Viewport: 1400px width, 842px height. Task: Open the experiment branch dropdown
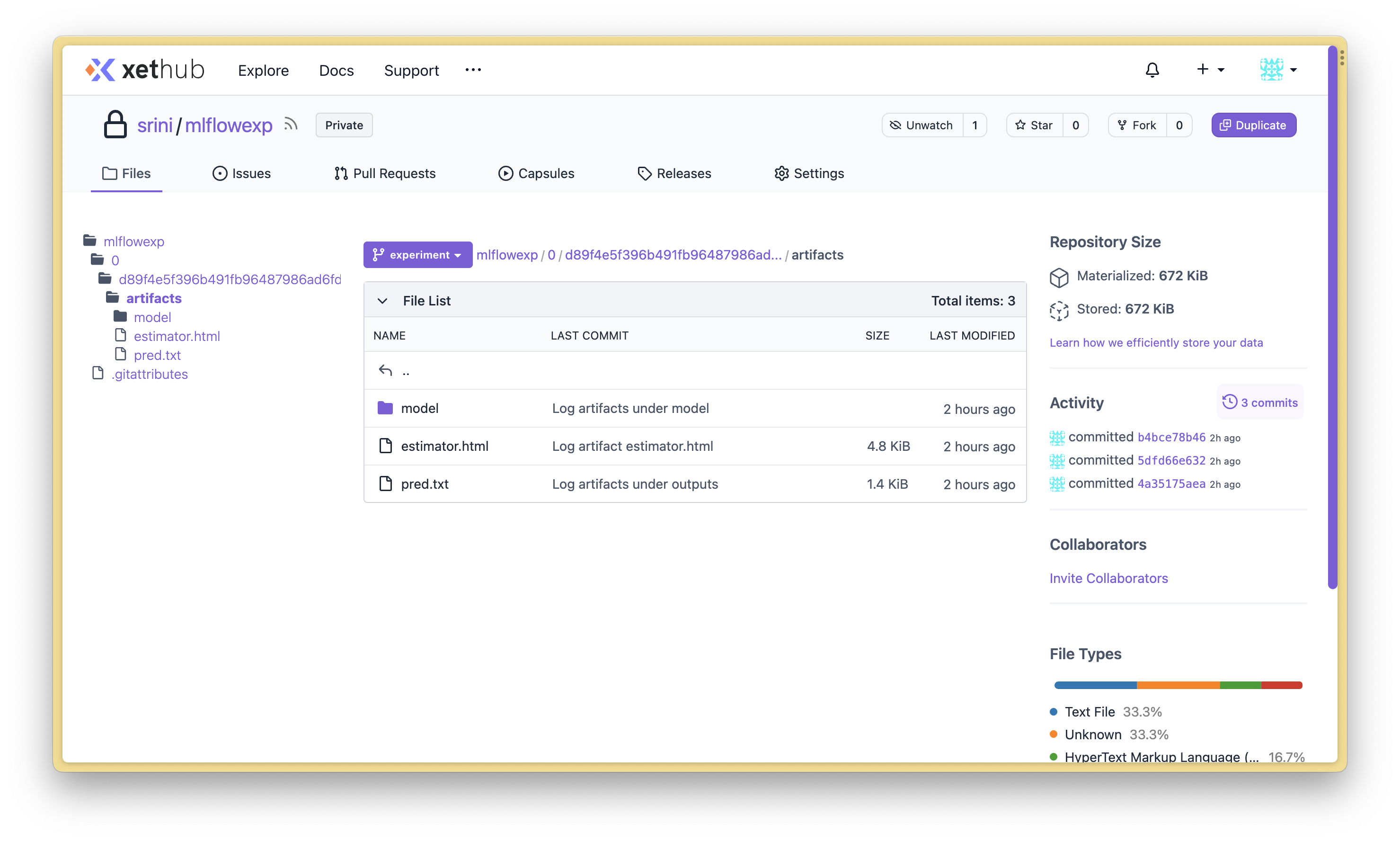(x=417, y=255)
